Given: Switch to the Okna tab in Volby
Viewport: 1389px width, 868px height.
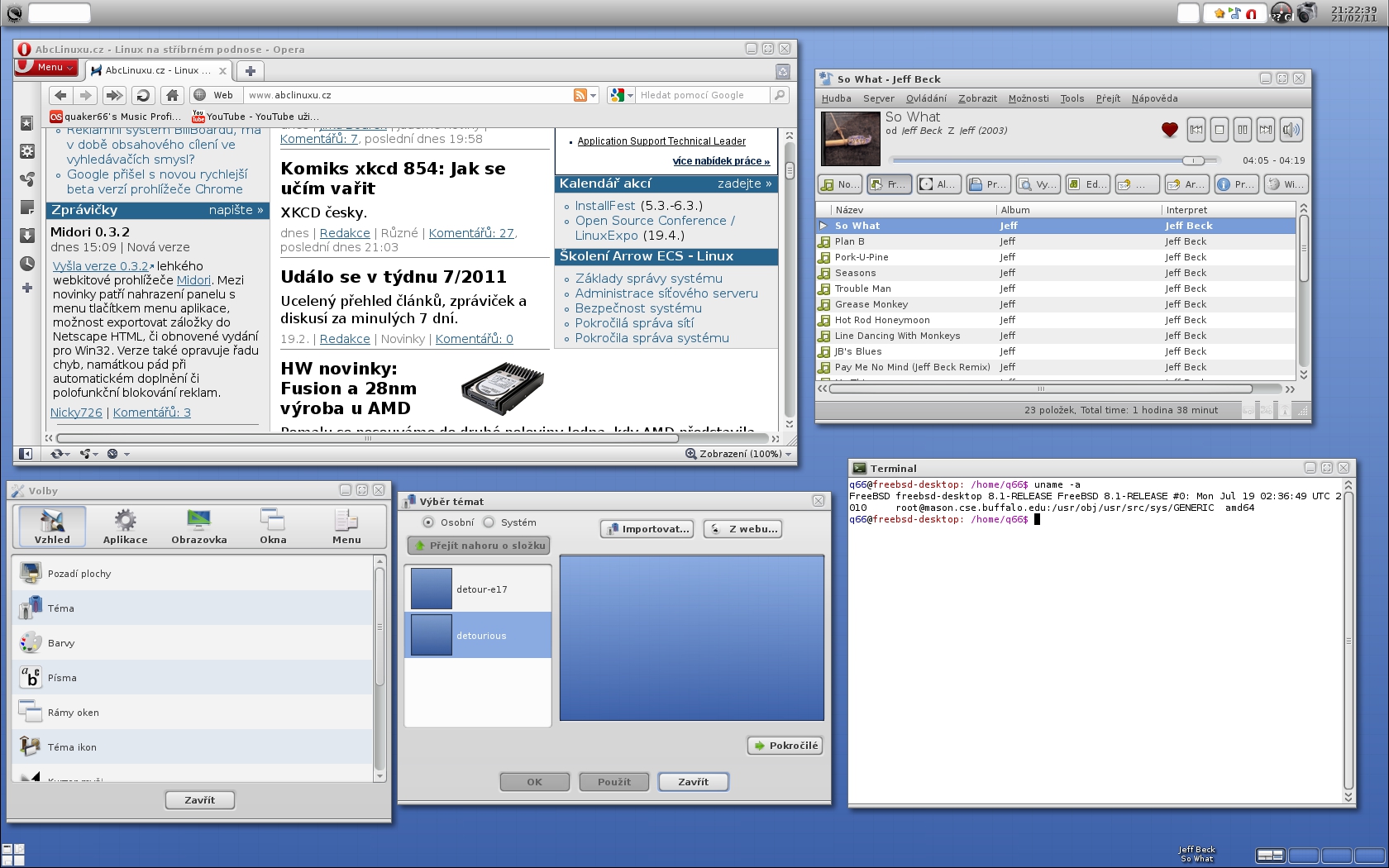Looking at the screenshot, I should [x=273, y=527].
